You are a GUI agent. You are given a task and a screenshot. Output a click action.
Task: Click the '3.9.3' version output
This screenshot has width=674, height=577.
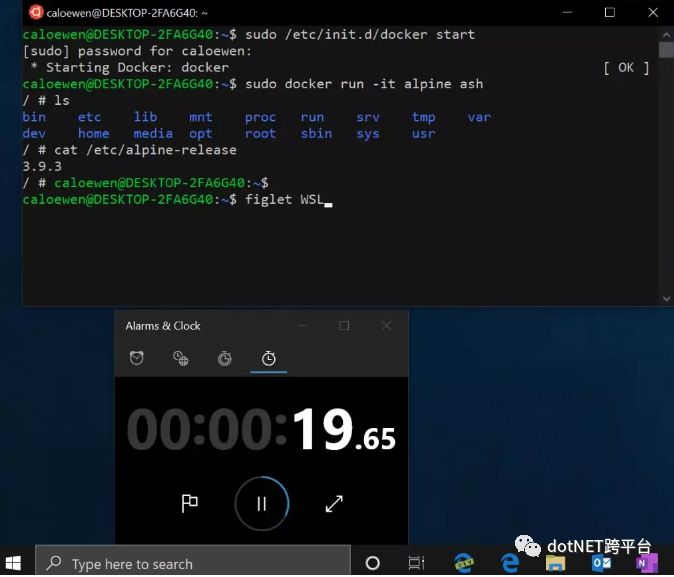pyautogui.click(x=42, y=166)
